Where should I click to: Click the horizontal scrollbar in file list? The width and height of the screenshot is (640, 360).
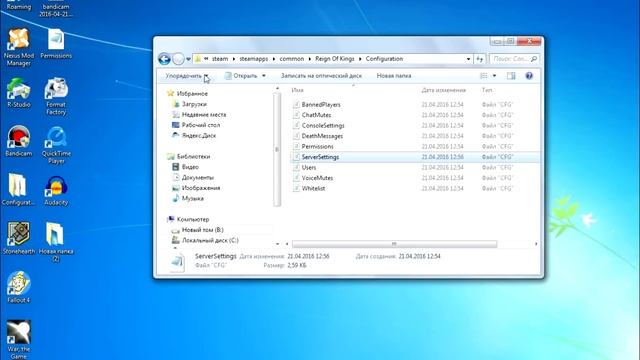tap(394, 244)
